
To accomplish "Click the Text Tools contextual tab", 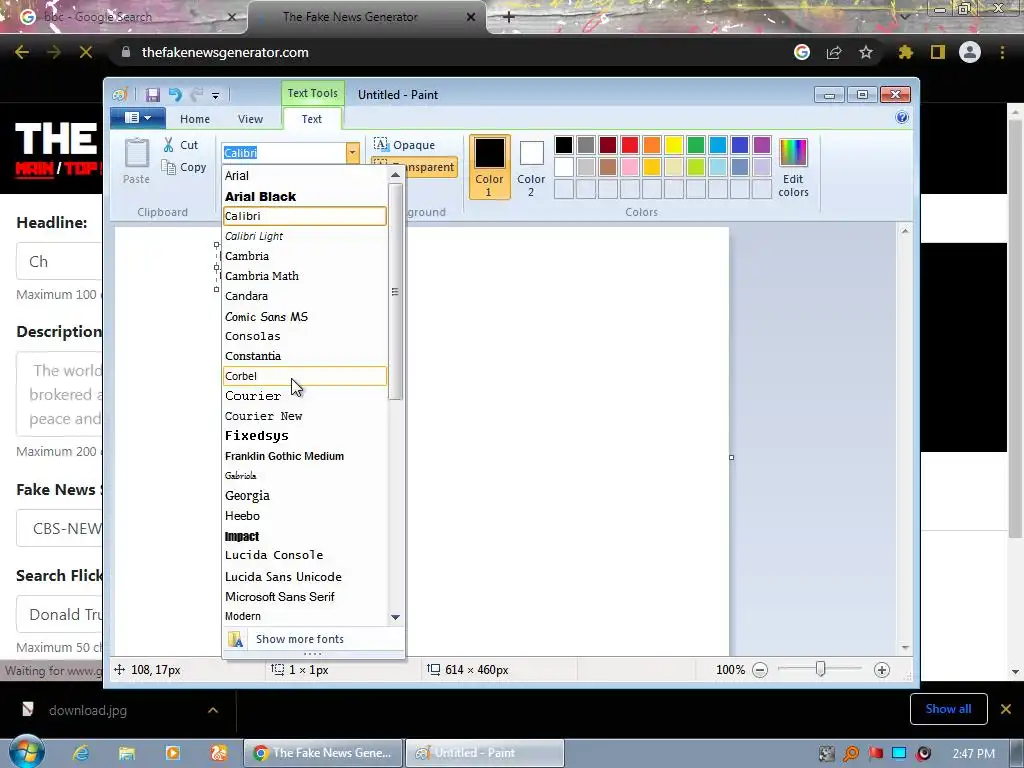I will (313, 93).
